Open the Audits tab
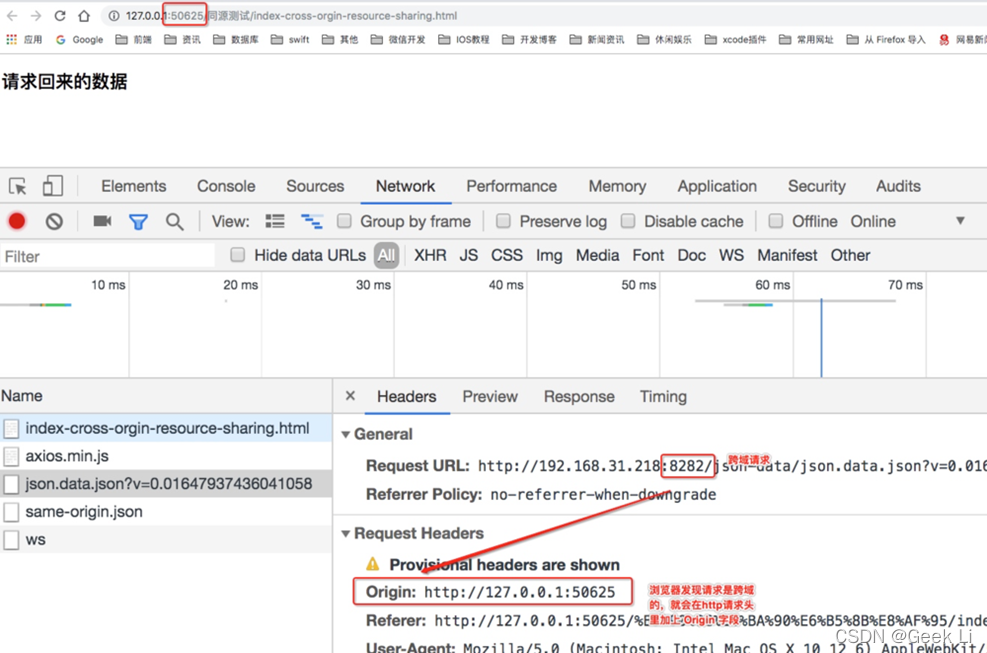This screenshot has width=987, height=653. pos(898,186)
